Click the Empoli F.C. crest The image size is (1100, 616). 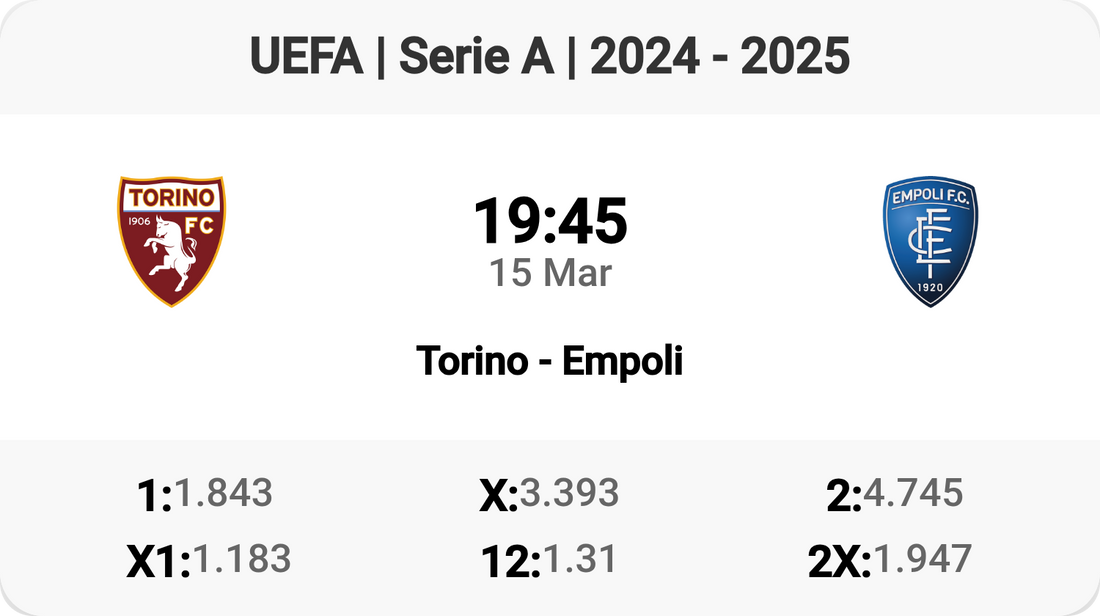click(930, 241)
